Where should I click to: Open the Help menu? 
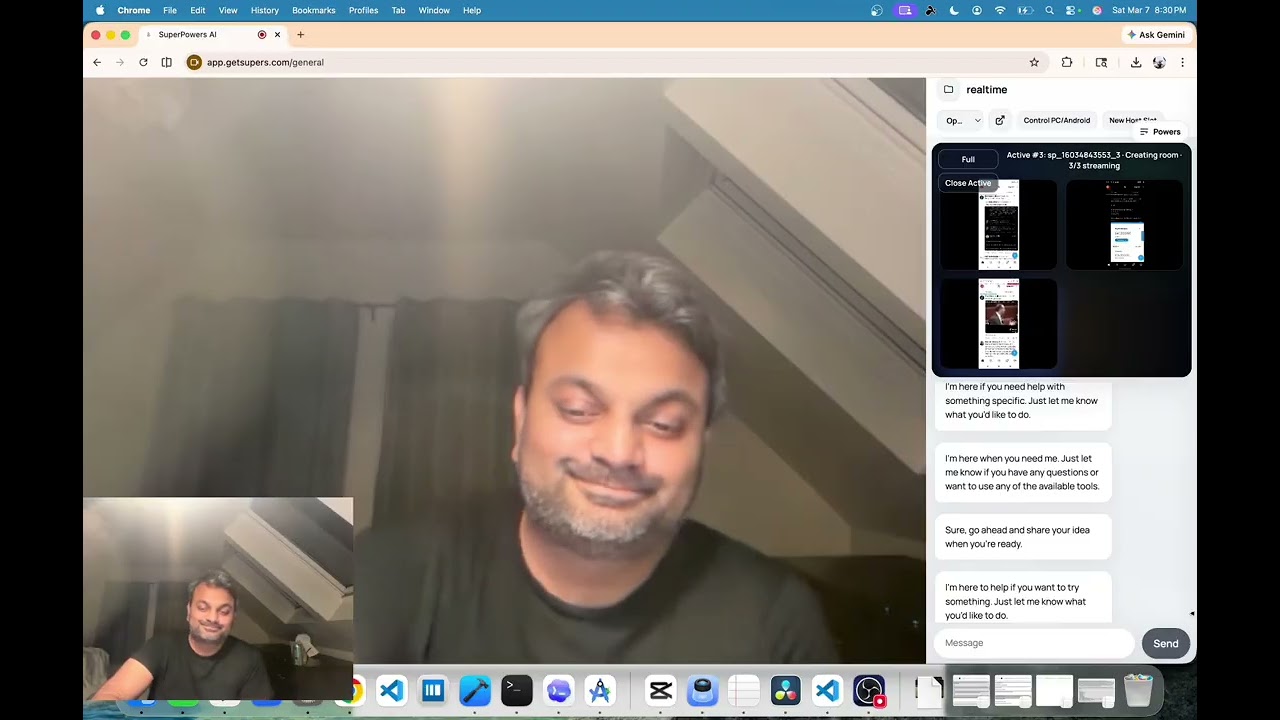(472, 10)
